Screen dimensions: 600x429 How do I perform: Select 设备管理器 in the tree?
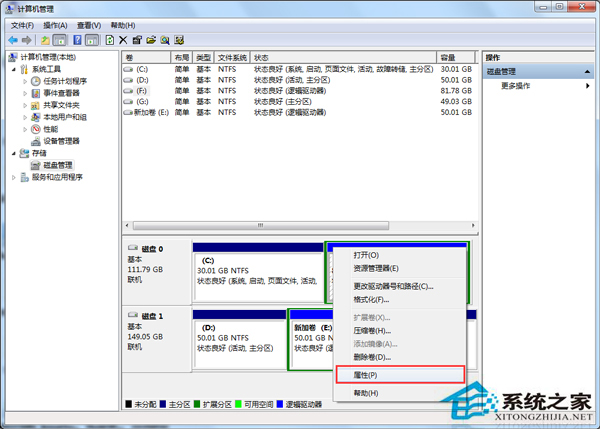point(61,141)
